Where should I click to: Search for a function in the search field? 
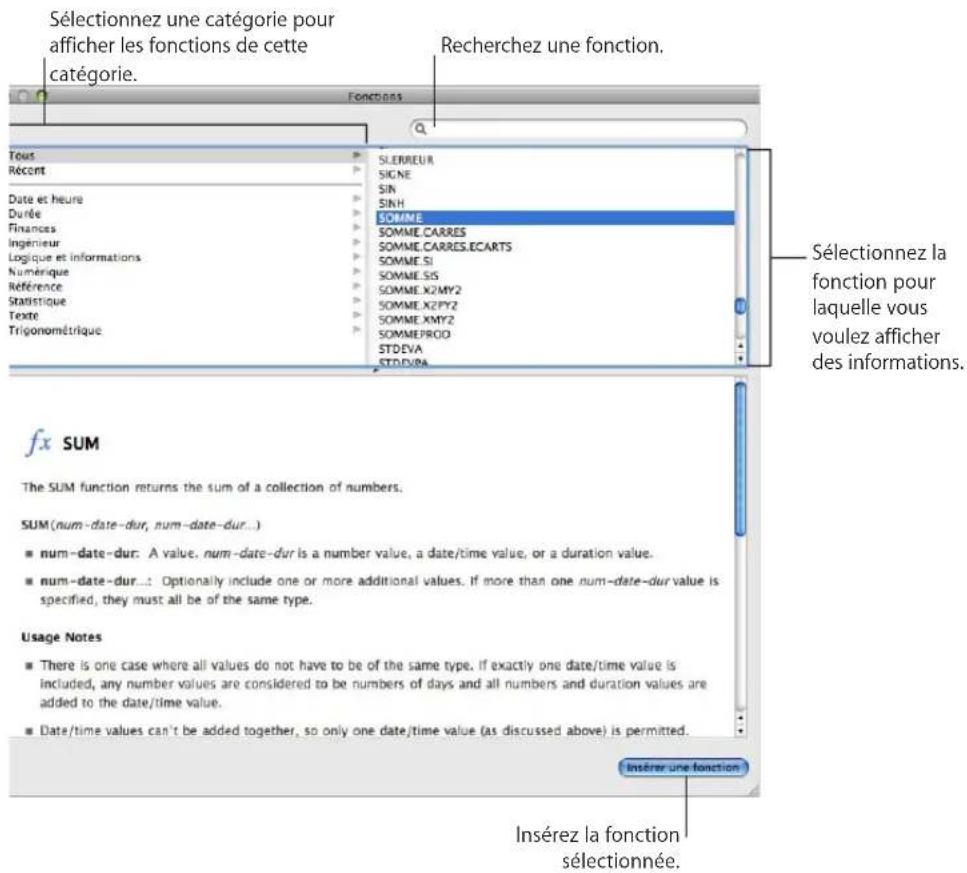click(578, 129)
